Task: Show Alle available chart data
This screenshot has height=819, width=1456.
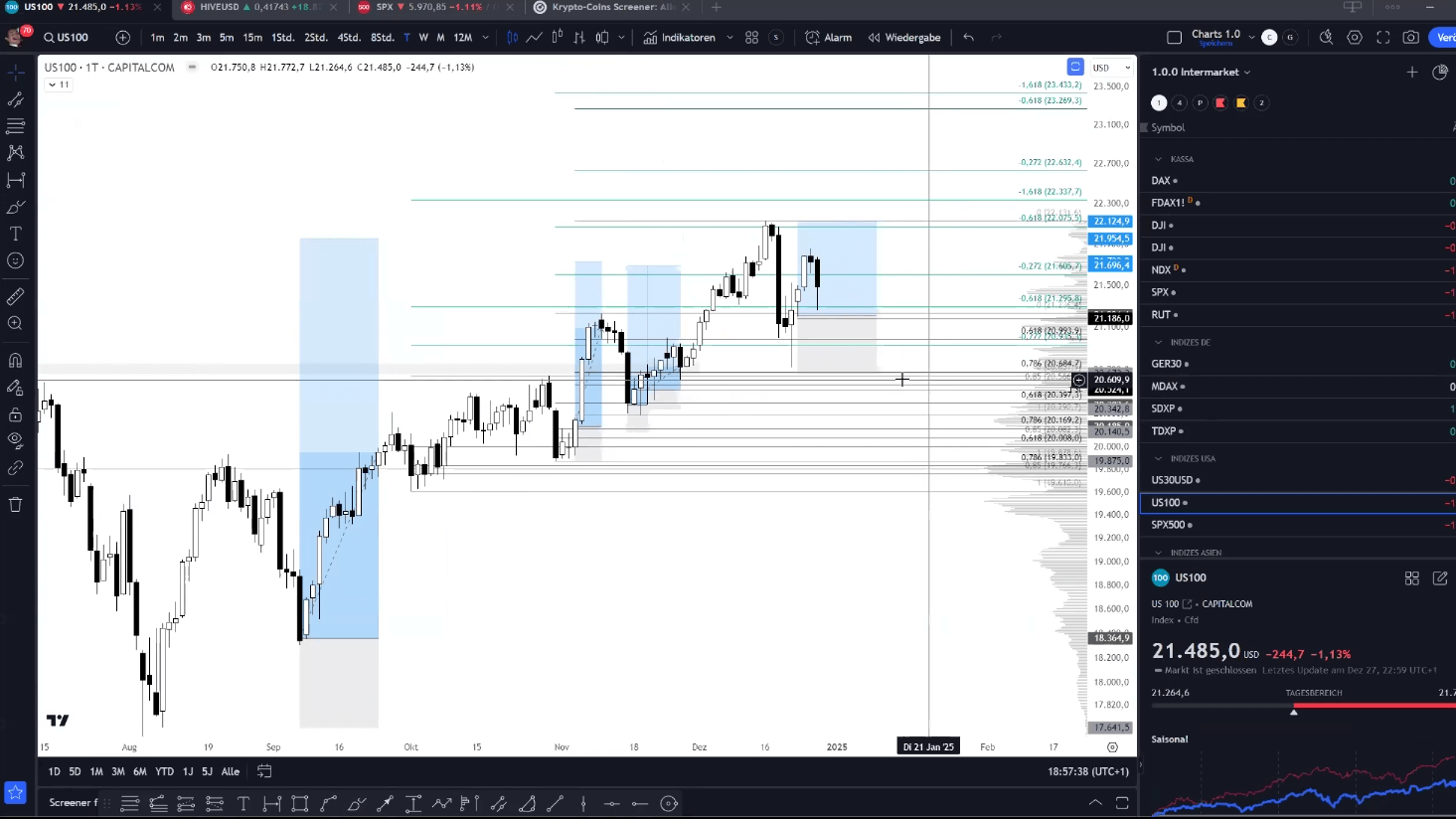Action: (x=231, y=771)
